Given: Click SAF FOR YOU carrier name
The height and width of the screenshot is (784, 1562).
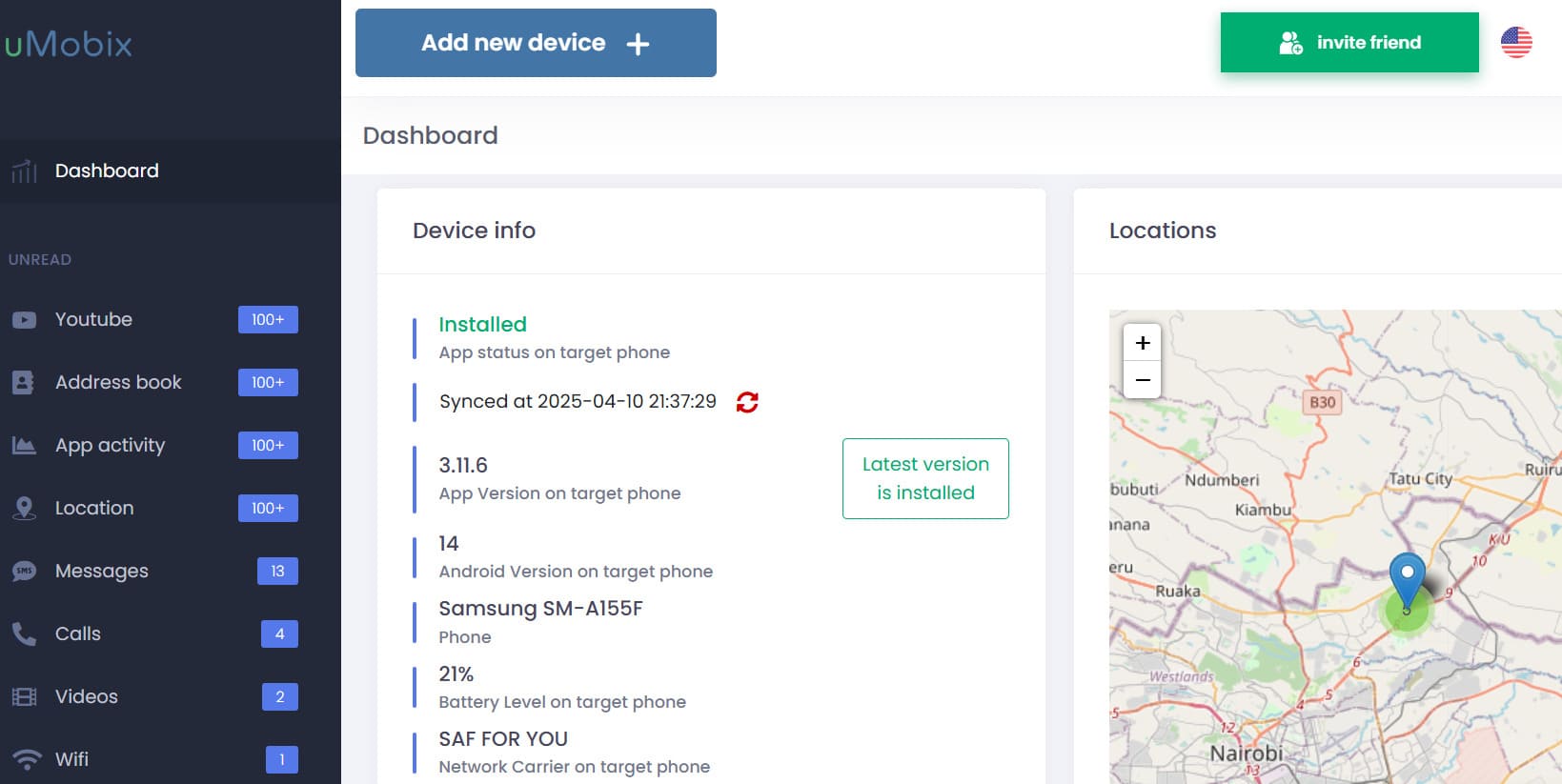Looking at the screenshot, I should 503,739.
